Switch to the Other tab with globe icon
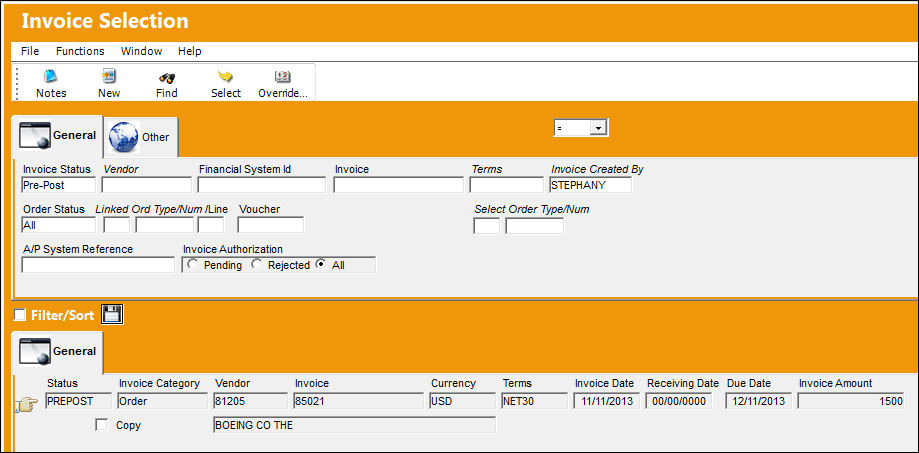 (x=141, y=137)
